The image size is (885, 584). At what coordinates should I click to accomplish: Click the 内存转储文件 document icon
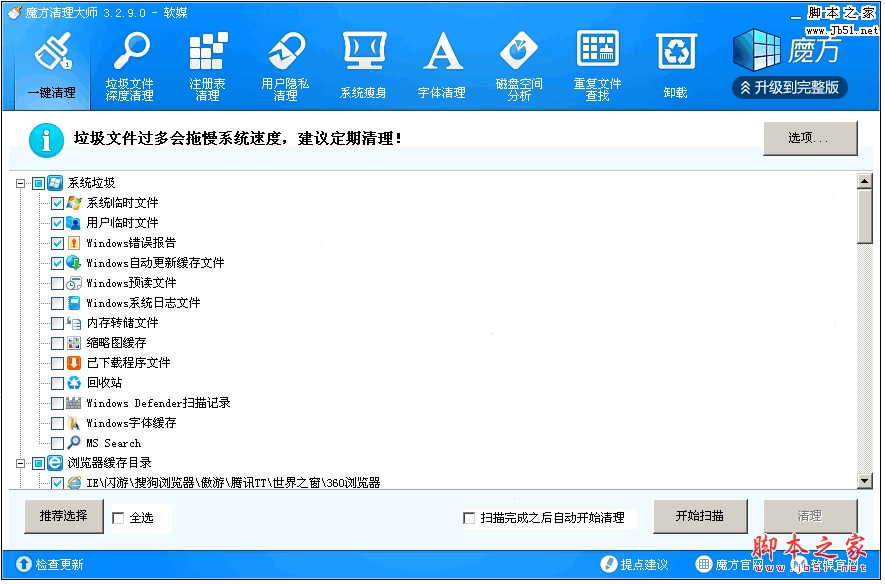pyautogui.click(x=74, y=323)
